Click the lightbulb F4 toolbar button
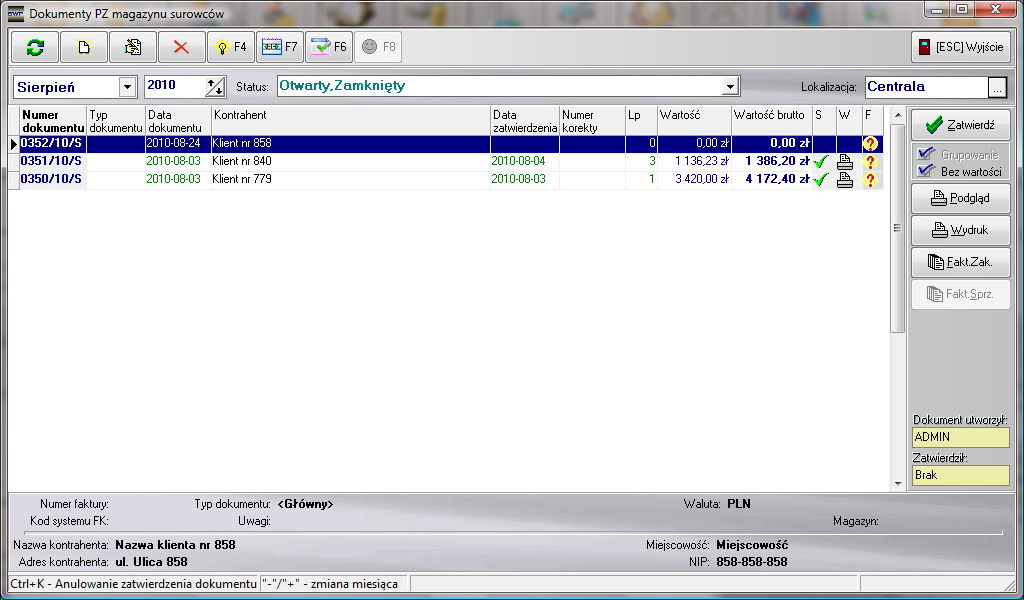This screenshot has height=600, width=1024. coord(230,47)
